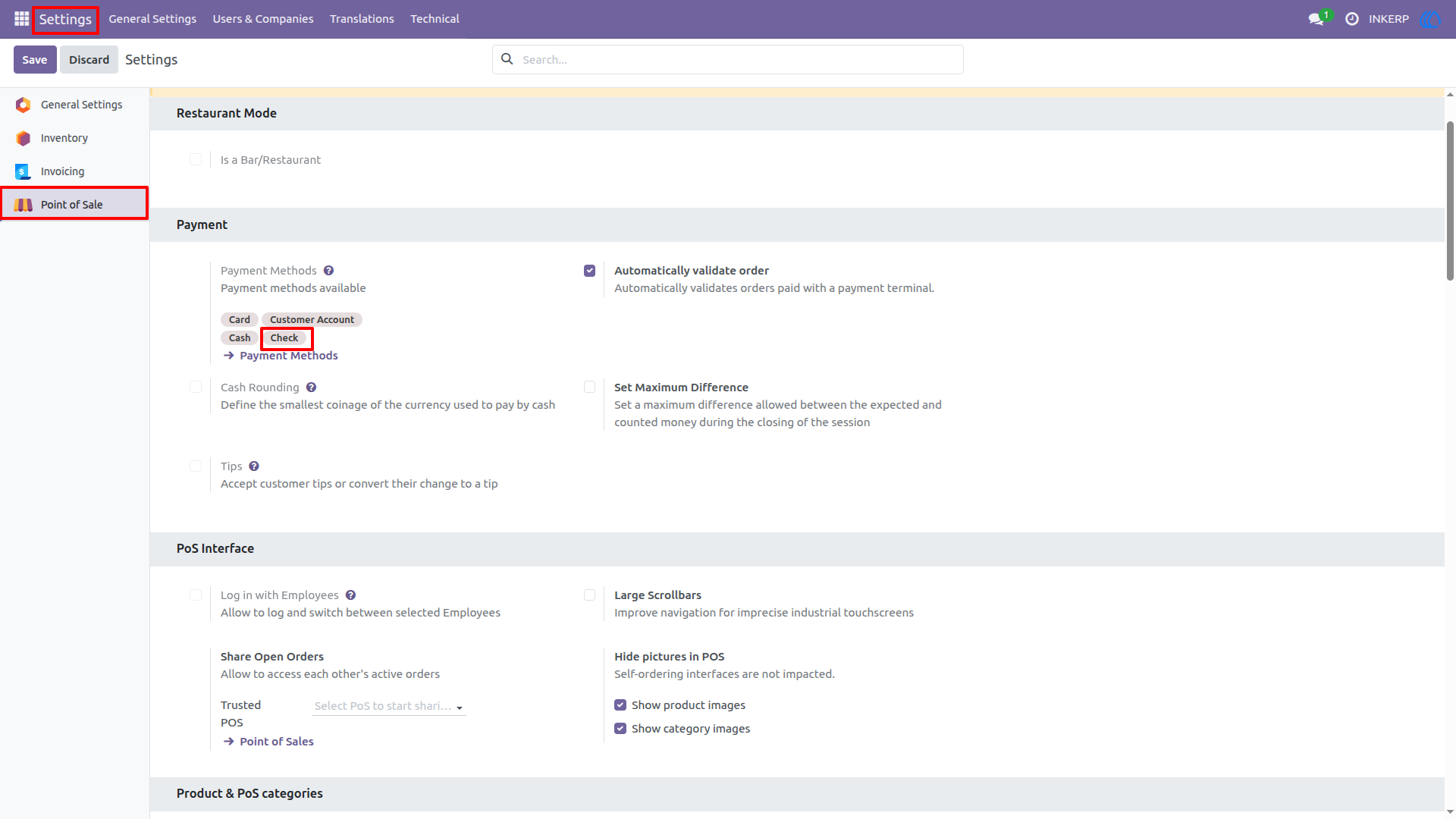Click the Log in with Employees help icon
Viewport: 1456px width, 819px height.
[x=350, y=595]
